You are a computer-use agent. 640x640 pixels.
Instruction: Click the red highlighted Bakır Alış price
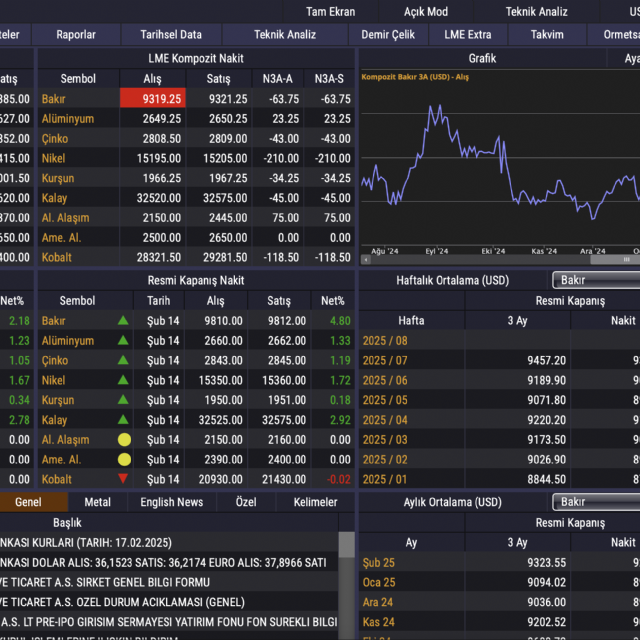point(152,99)
